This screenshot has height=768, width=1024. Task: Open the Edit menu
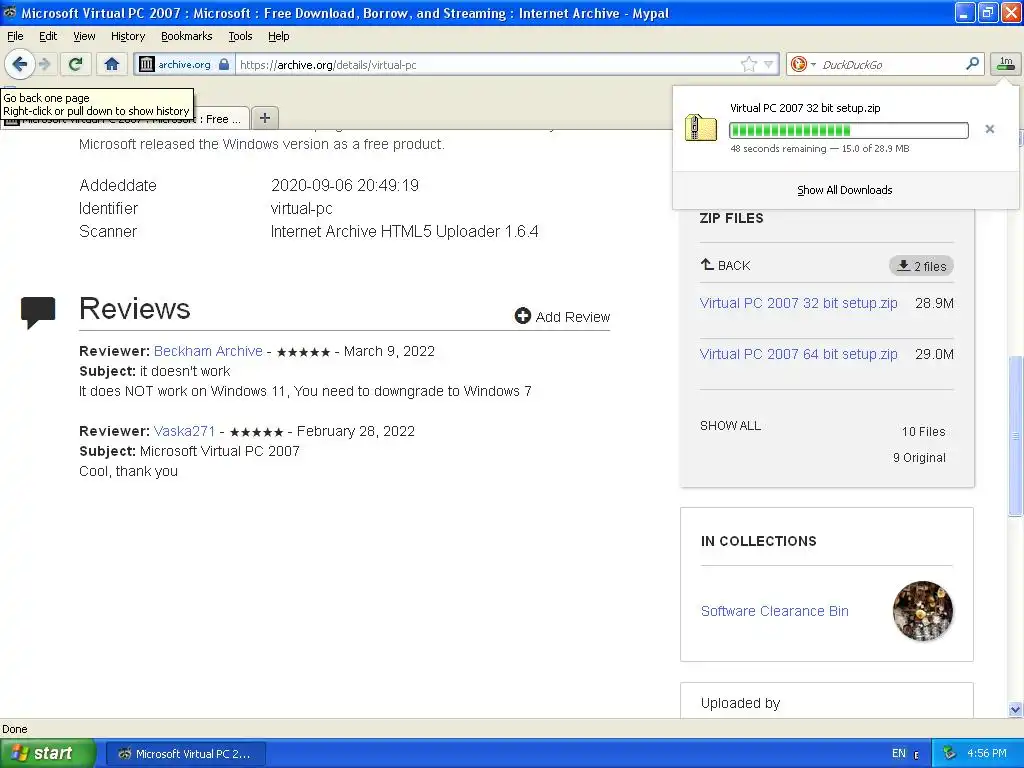coord(48,36)
